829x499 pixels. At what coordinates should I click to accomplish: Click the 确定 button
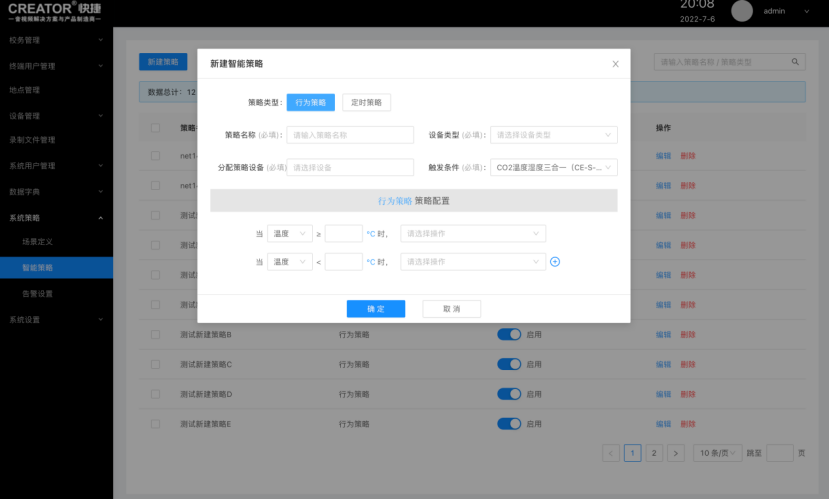375,309
